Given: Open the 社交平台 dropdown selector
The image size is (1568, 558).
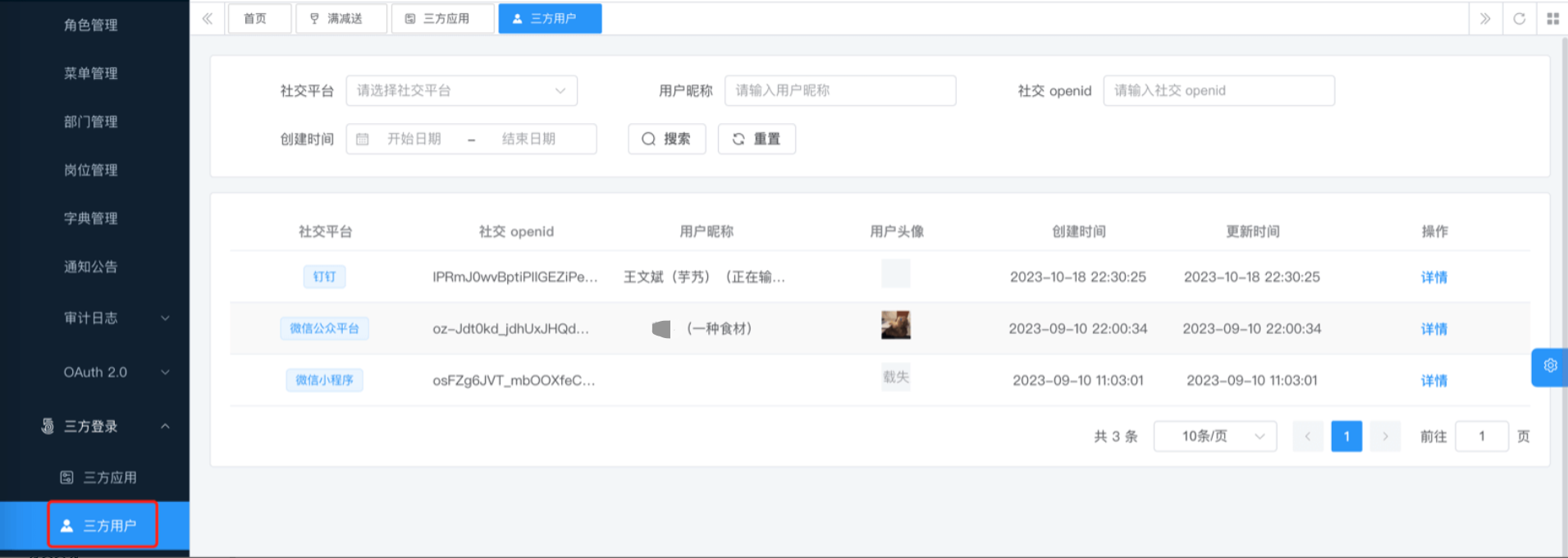Looking at the screenshot, I should pyautogui.click(x=461, y=90).
